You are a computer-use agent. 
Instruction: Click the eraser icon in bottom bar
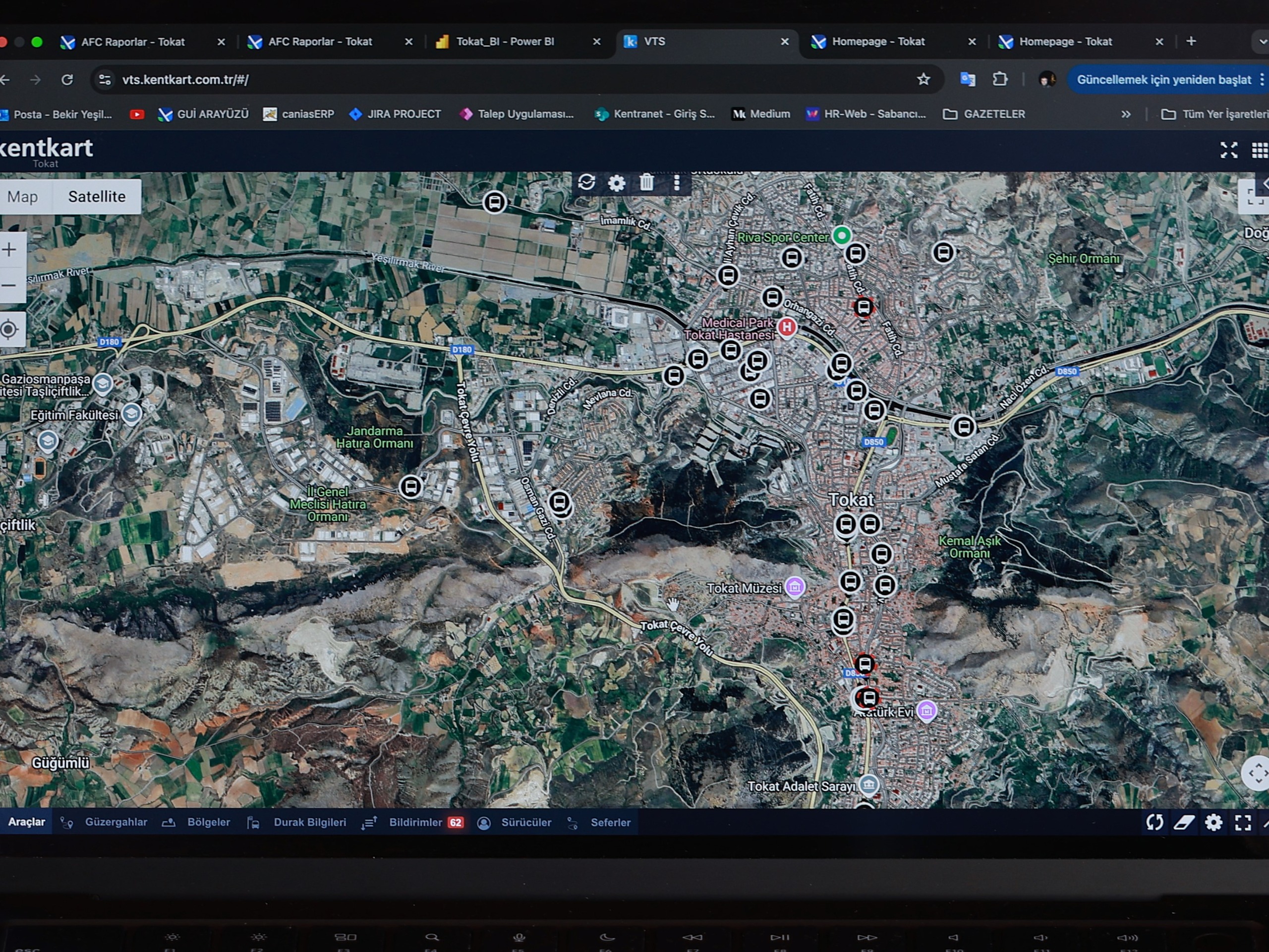(x=1184, y=823)
